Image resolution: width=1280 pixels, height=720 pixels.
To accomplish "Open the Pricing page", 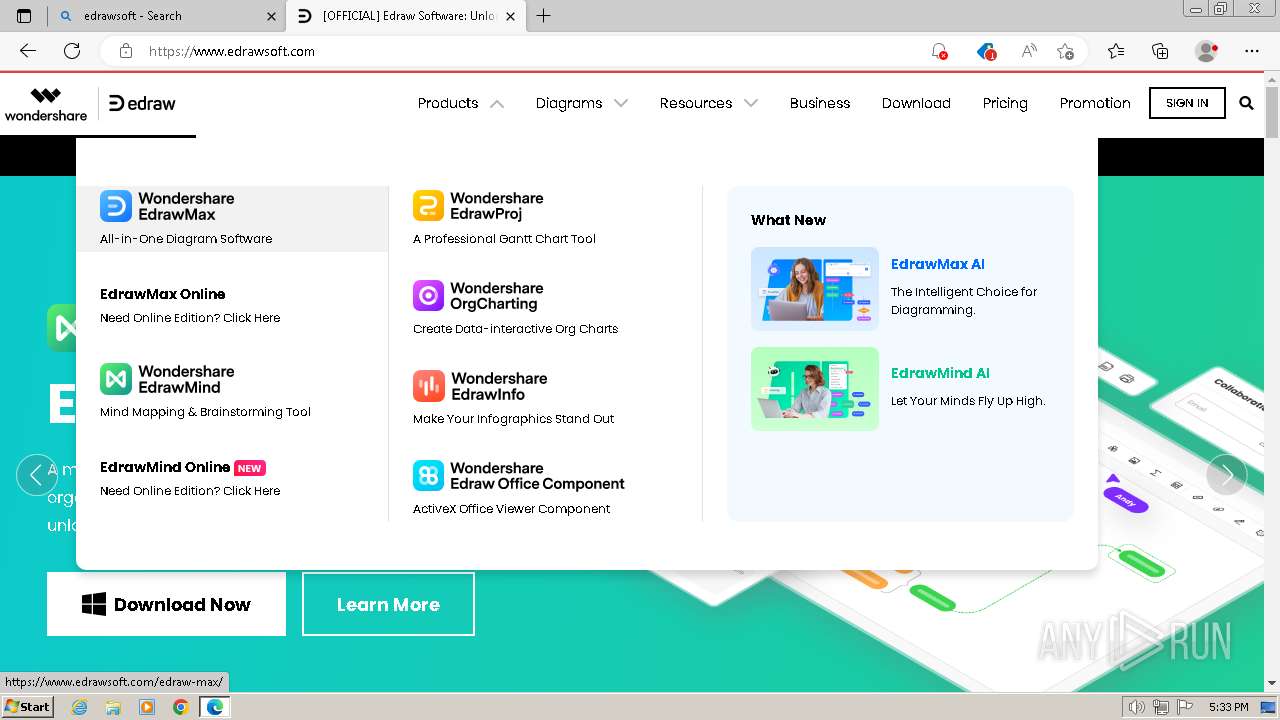I will 1005,103.
